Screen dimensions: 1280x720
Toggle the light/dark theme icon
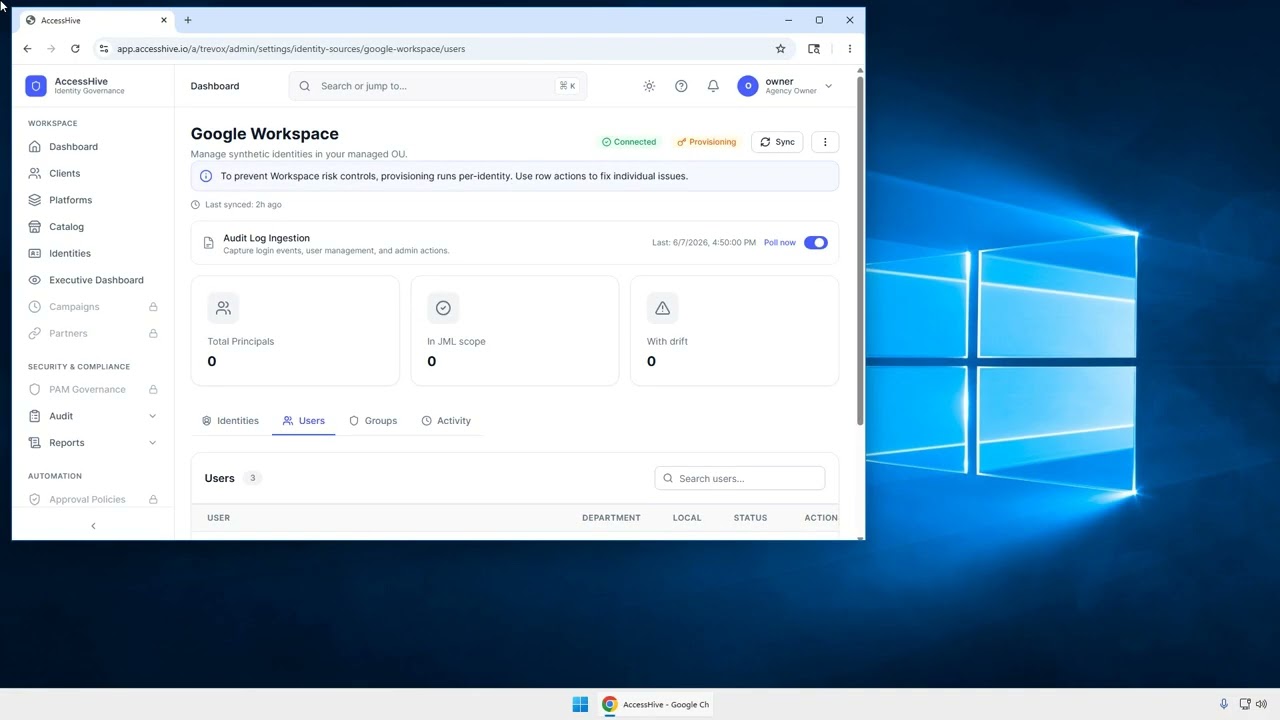[649, 86]
